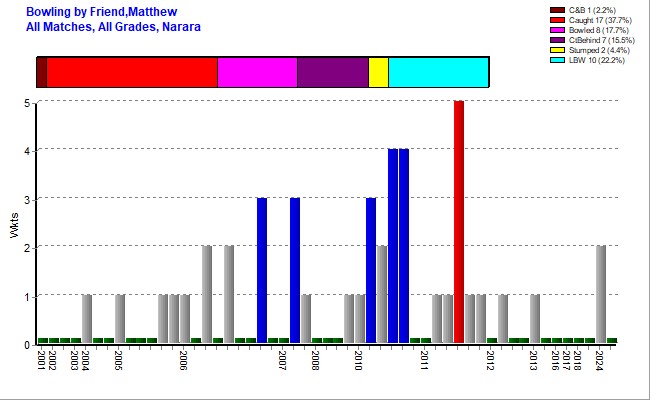The width and height of the screenshot is (650, 400).
Task: Click the 2024 x-axis label
Action: [x=599, y=360]
